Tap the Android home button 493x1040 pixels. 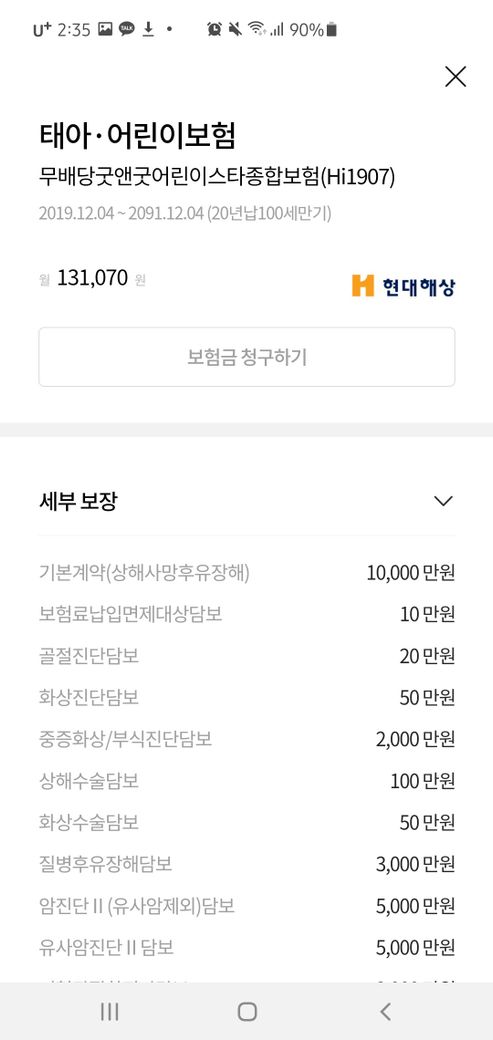click(247, 1011)
